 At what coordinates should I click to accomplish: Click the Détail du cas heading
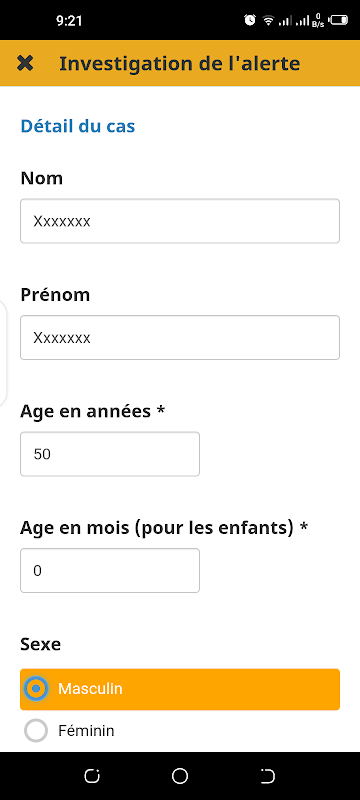coord(78,126)
